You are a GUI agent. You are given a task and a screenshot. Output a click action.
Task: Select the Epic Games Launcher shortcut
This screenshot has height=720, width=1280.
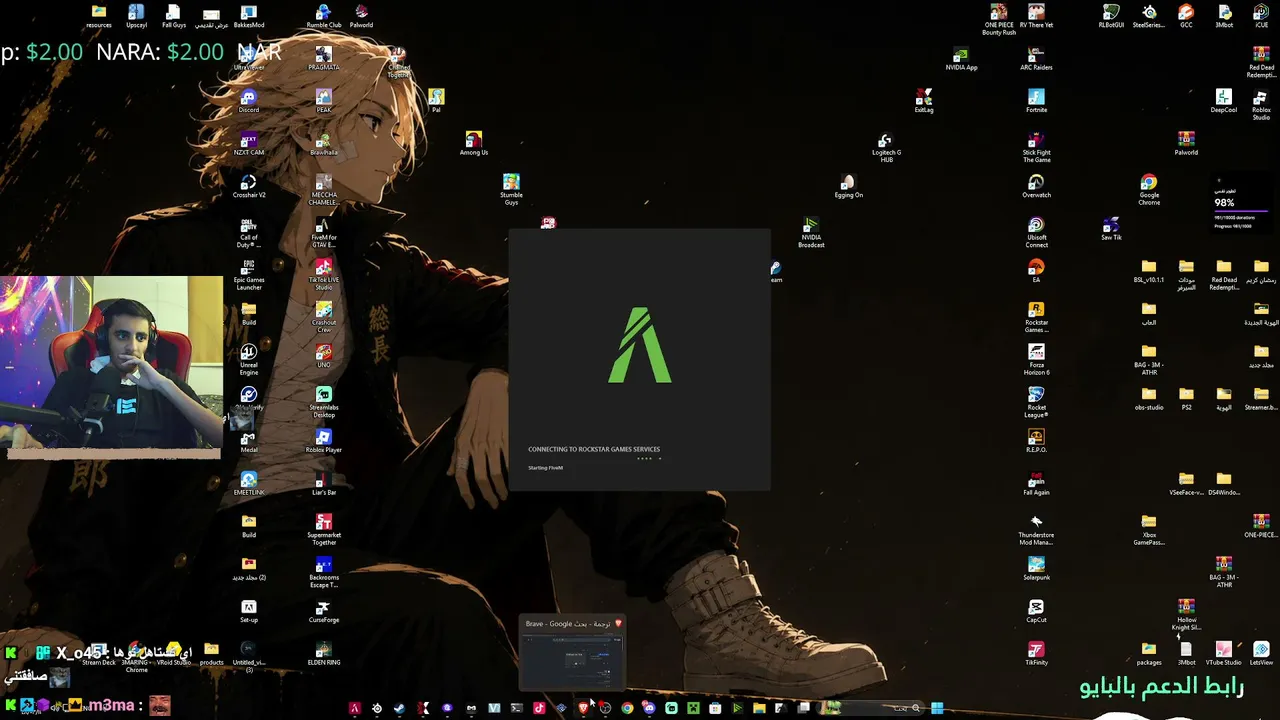click(x=249, y=274)
